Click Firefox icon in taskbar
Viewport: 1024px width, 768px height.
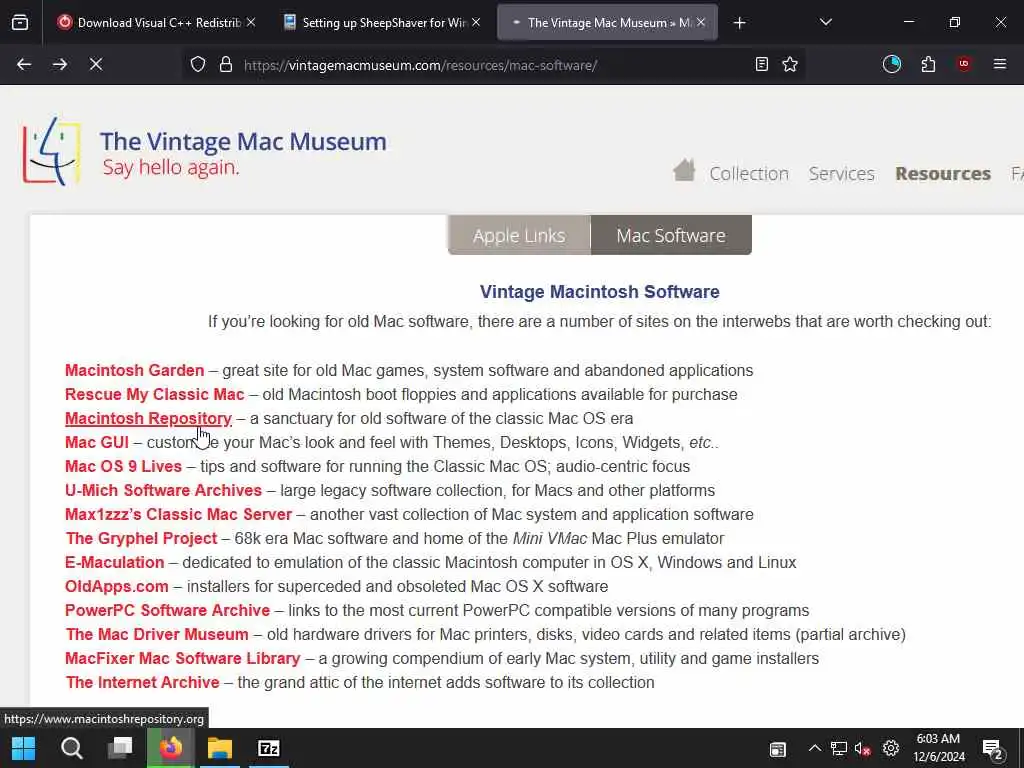coord(171,748)
